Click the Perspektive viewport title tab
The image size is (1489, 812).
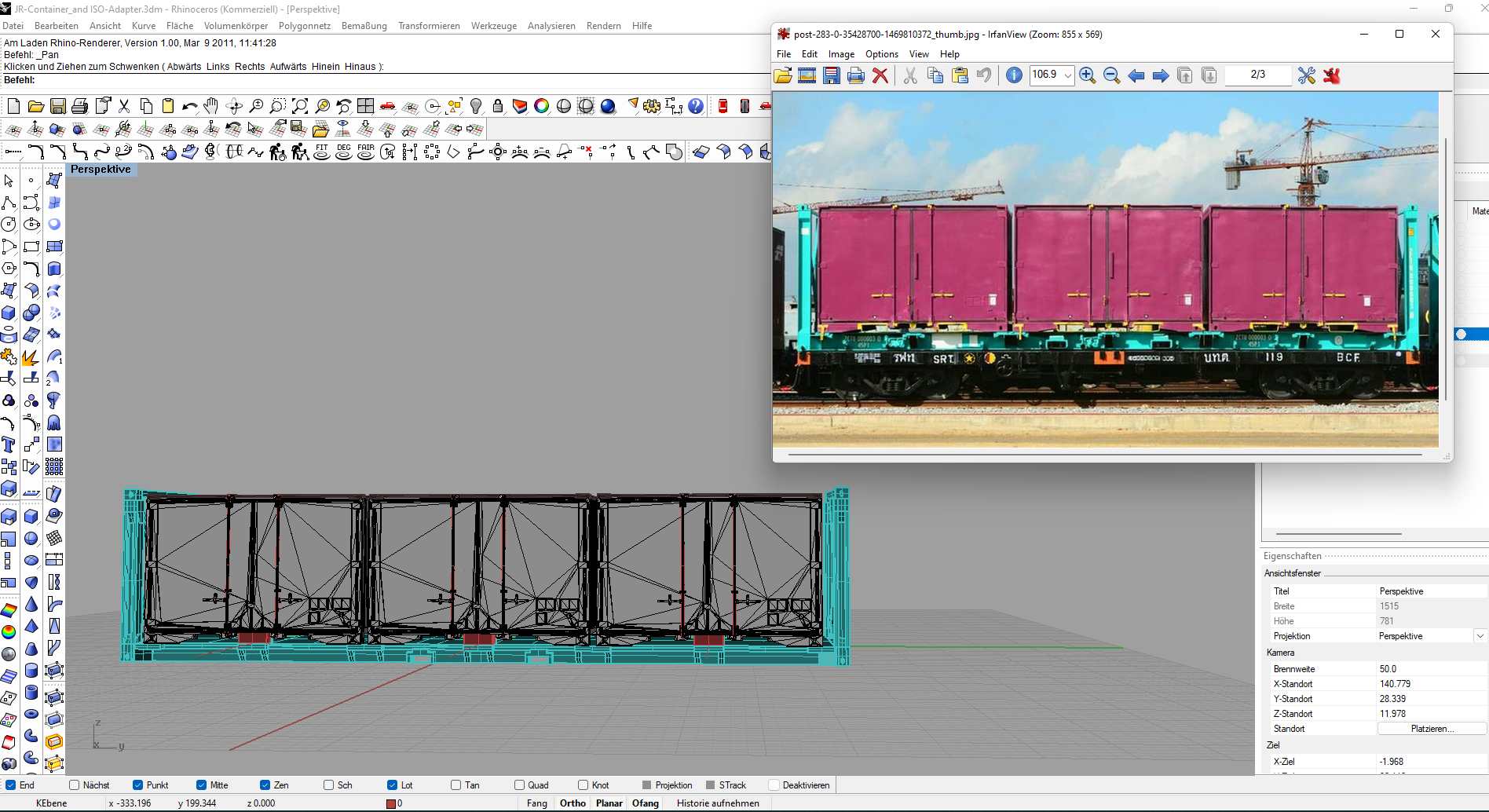(x=101, y=169)
